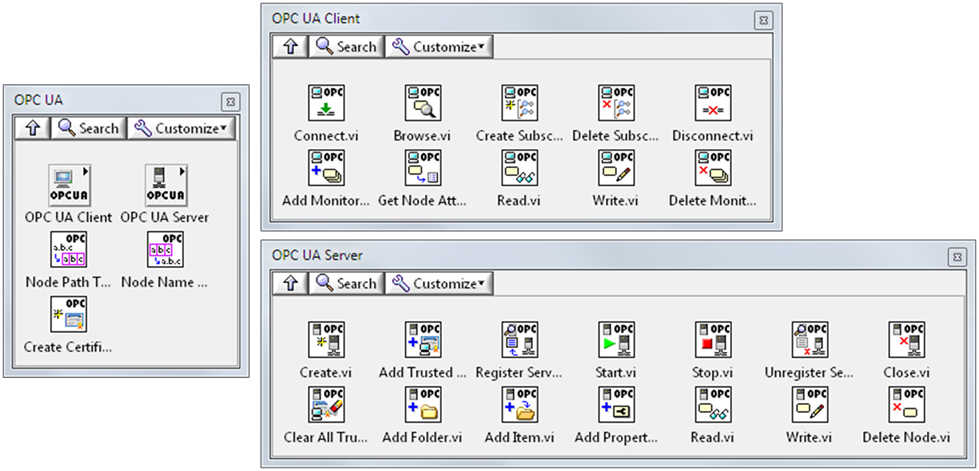979x471 pixels.
Task: Click Search button in OPC UA Client palette
Action: (346, 46)
